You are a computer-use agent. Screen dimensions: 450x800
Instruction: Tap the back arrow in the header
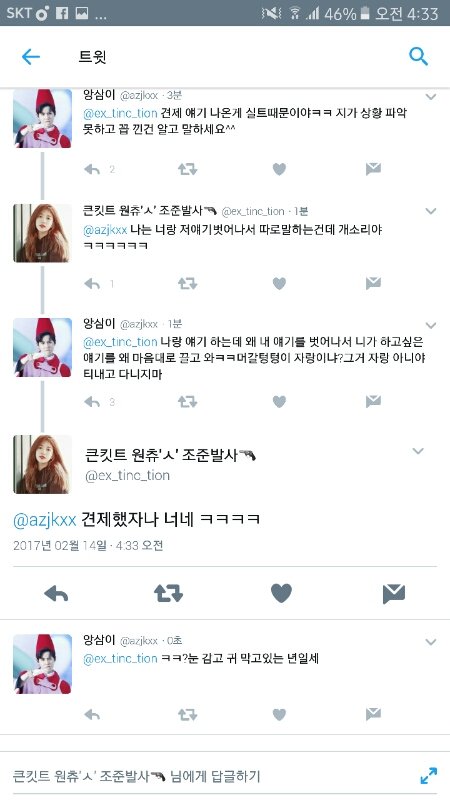click(31, 57)
